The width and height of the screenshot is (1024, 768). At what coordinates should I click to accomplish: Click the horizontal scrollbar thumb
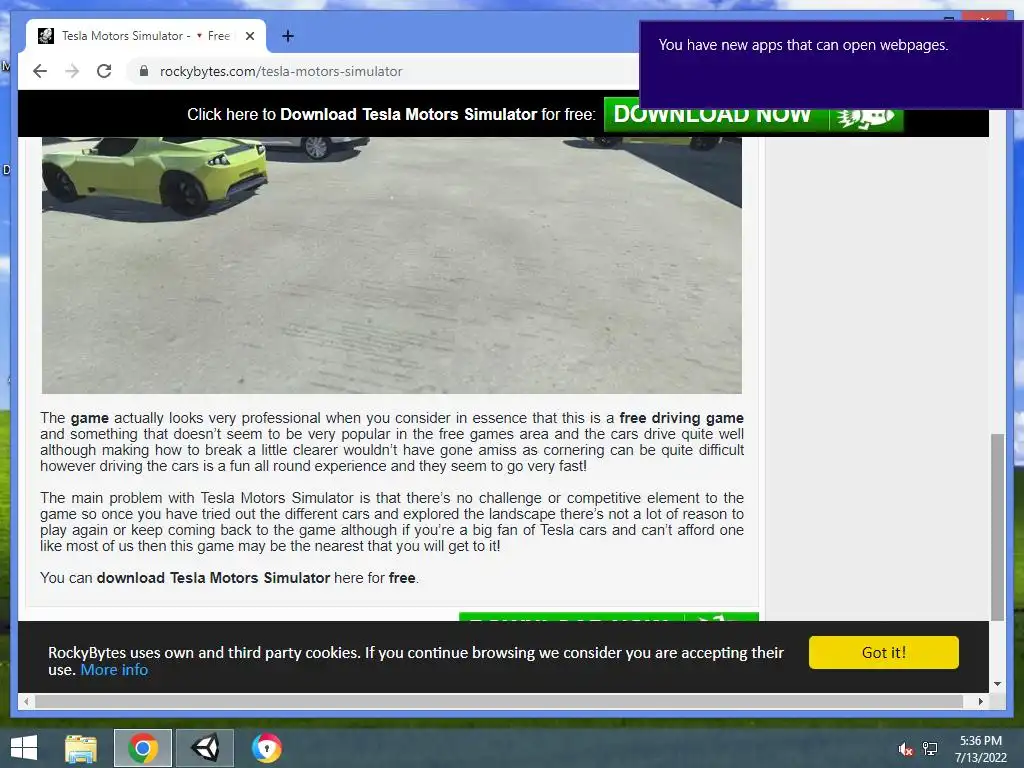click(x=499, y=701)
